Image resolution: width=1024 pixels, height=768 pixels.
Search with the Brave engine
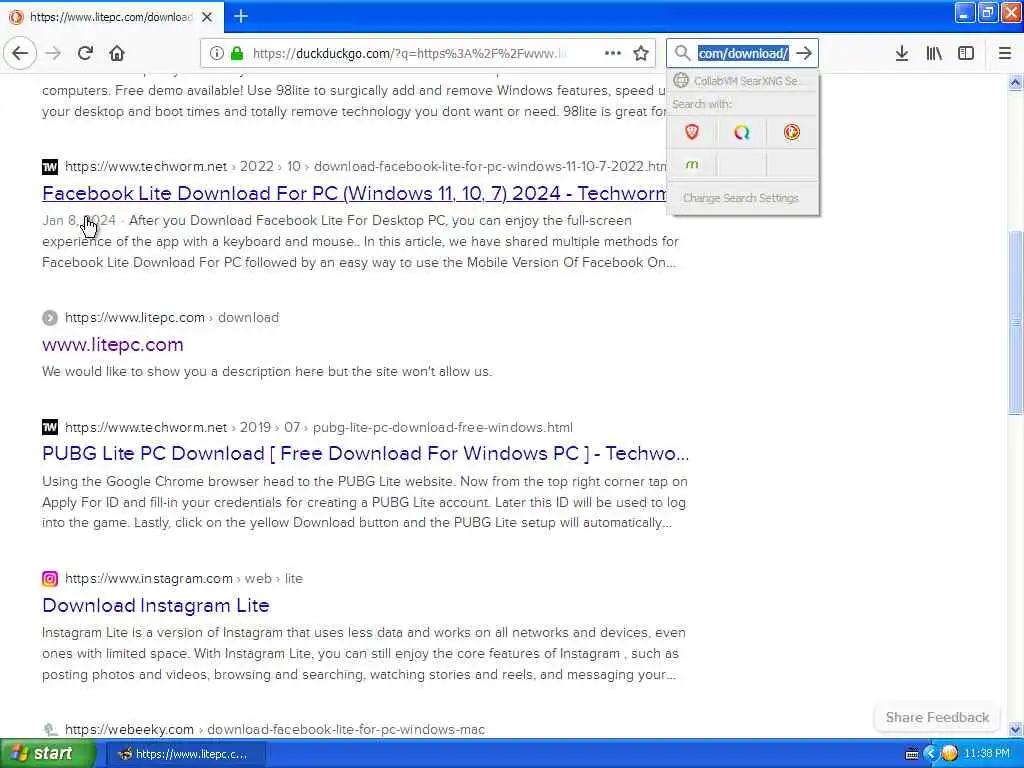click(692, 133)
